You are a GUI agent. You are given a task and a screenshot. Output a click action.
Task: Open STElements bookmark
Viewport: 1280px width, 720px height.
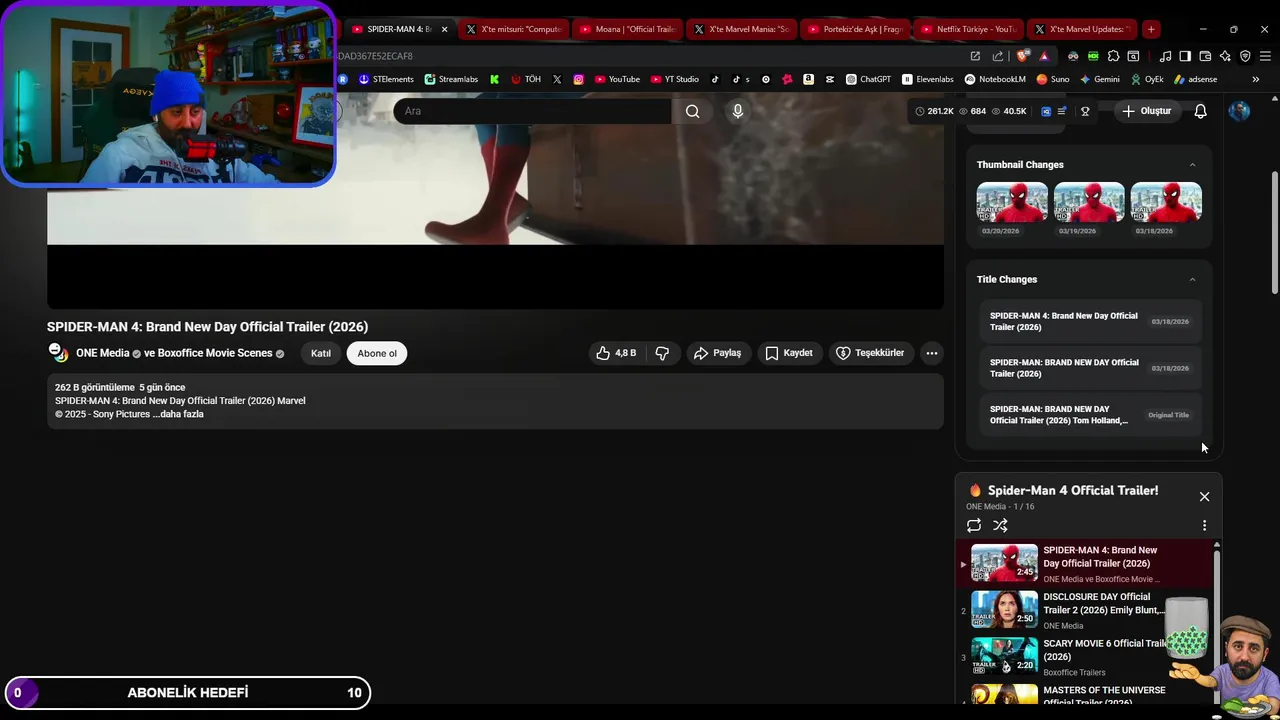386,79
